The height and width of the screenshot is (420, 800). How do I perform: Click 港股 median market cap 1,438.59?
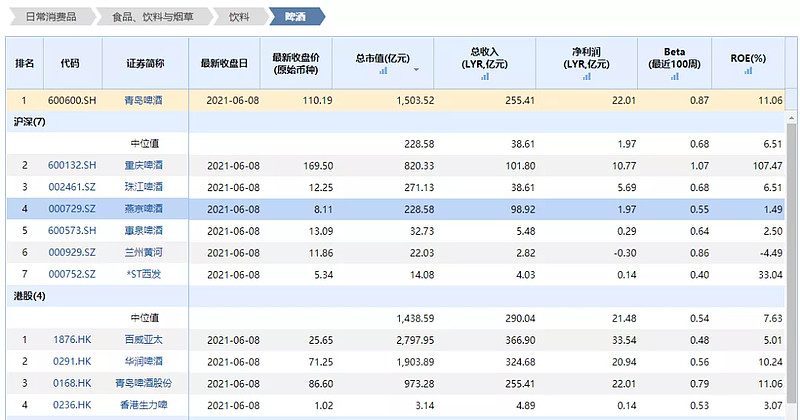tap(415, 318)
